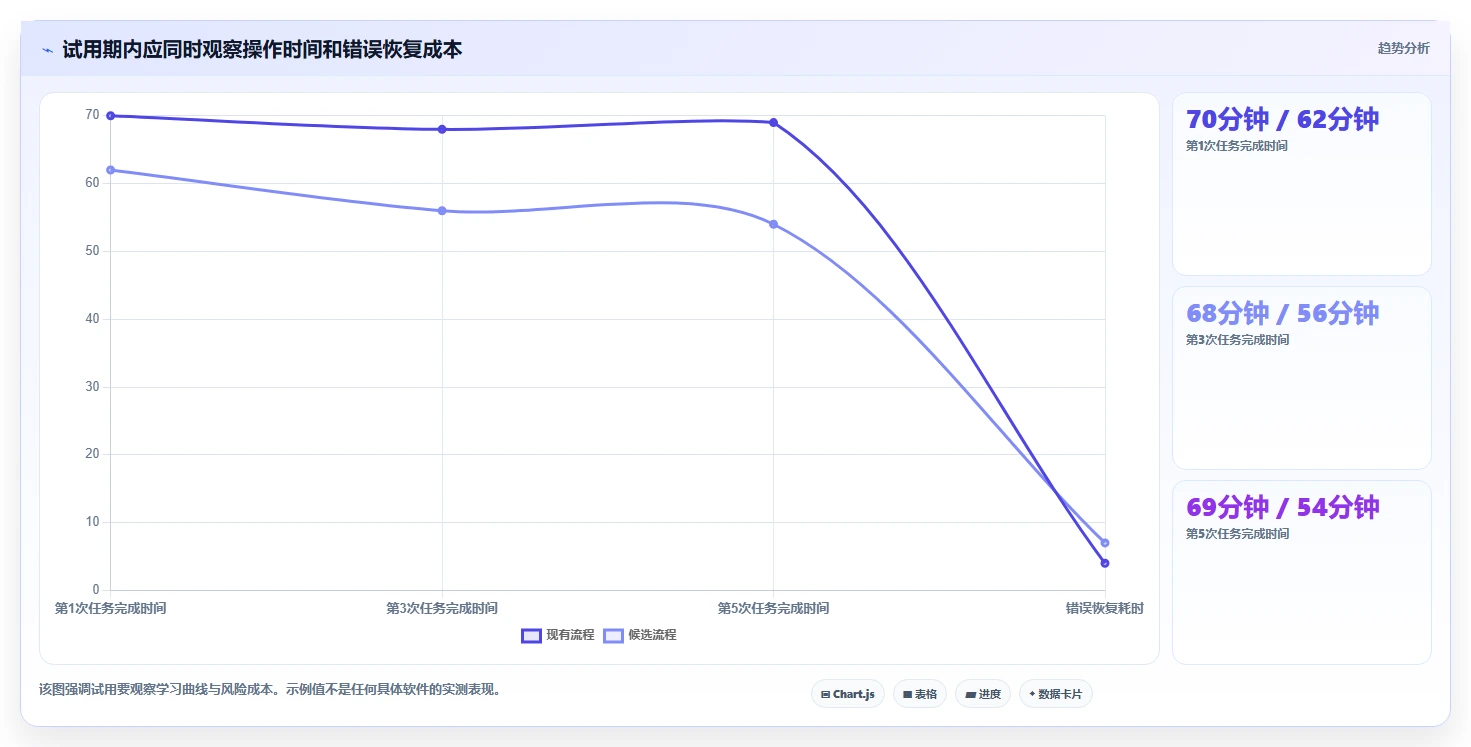Click the 第3次任务完成时间 x-axis label

[x=442, y=608]
